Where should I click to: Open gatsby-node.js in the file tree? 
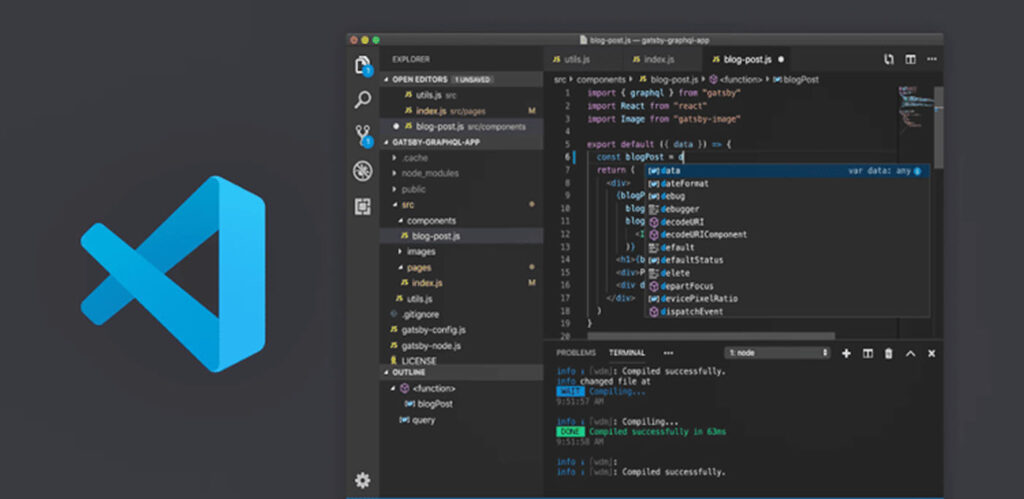point(461,346)
